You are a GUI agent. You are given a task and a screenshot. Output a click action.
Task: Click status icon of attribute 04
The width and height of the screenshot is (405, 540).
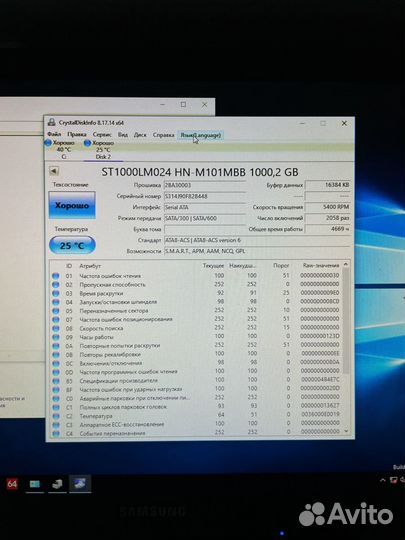[x=55, y=302]
